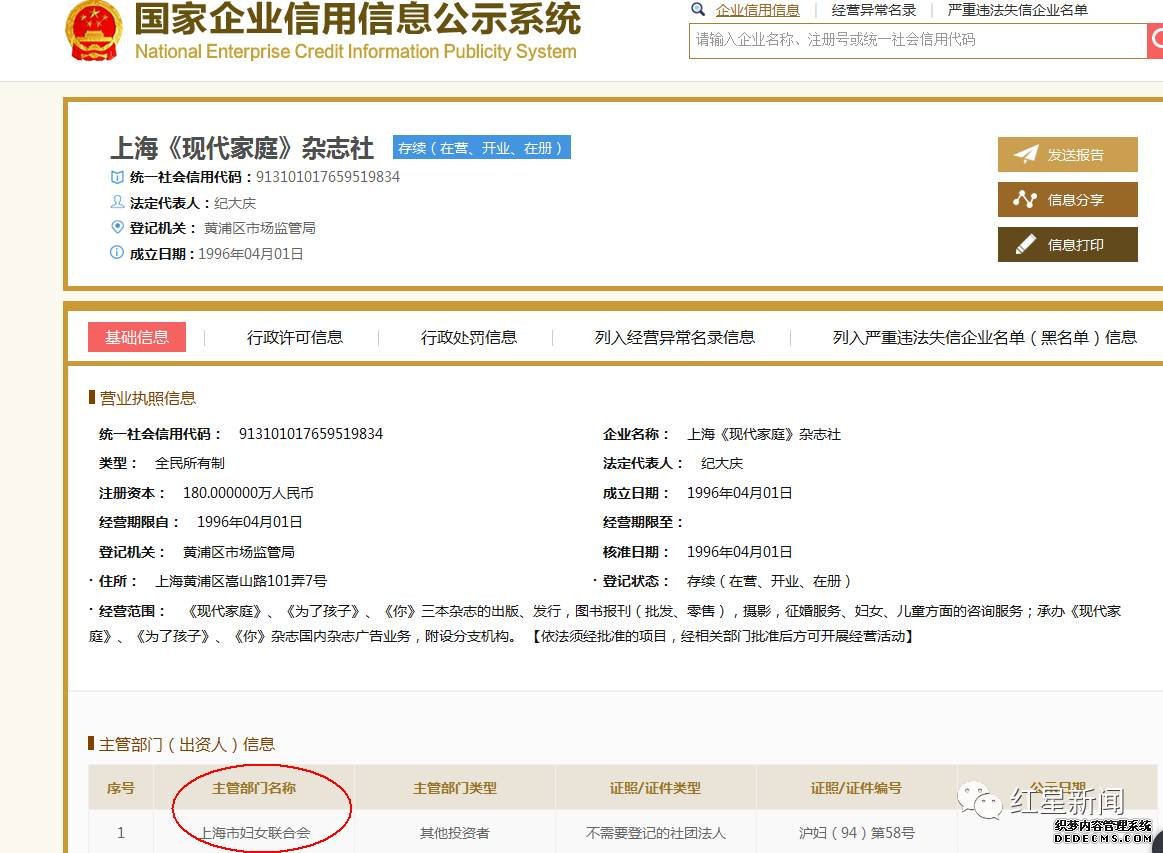This screenshot has height=853, width=1163.
Task: Open the 列入经营异常名录信息 tab
Action: (x=675, y=337)
